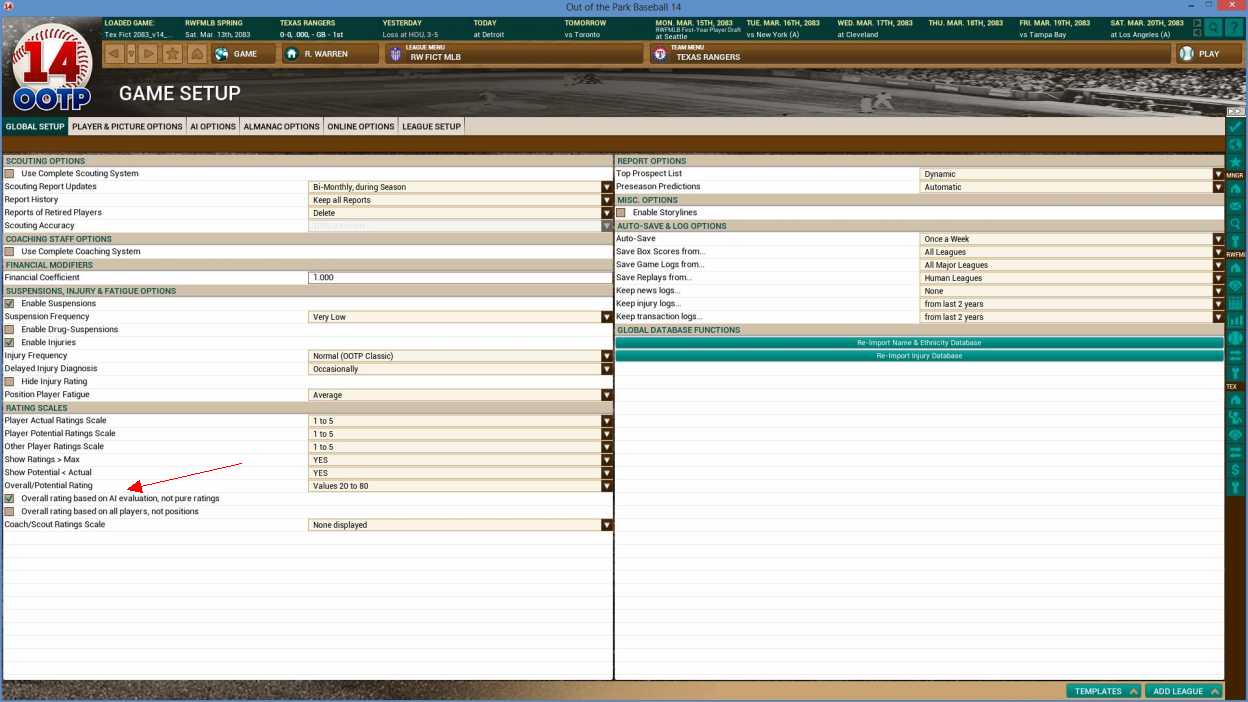Viewport: 1248px width, 702px height.
Task: Click the forward navigation arrow
Action: 149,54
